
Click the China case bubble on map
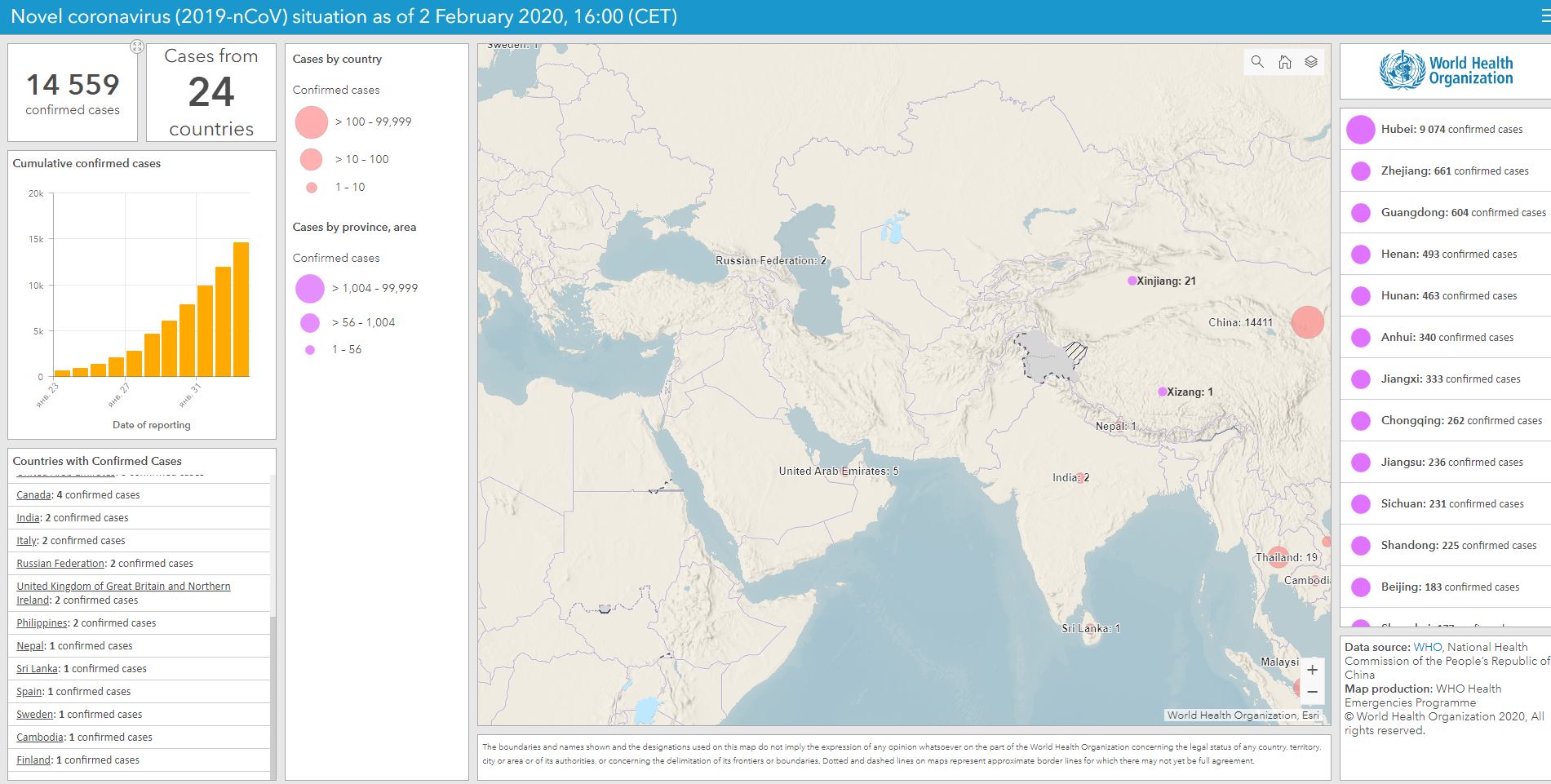(1307, 322)
